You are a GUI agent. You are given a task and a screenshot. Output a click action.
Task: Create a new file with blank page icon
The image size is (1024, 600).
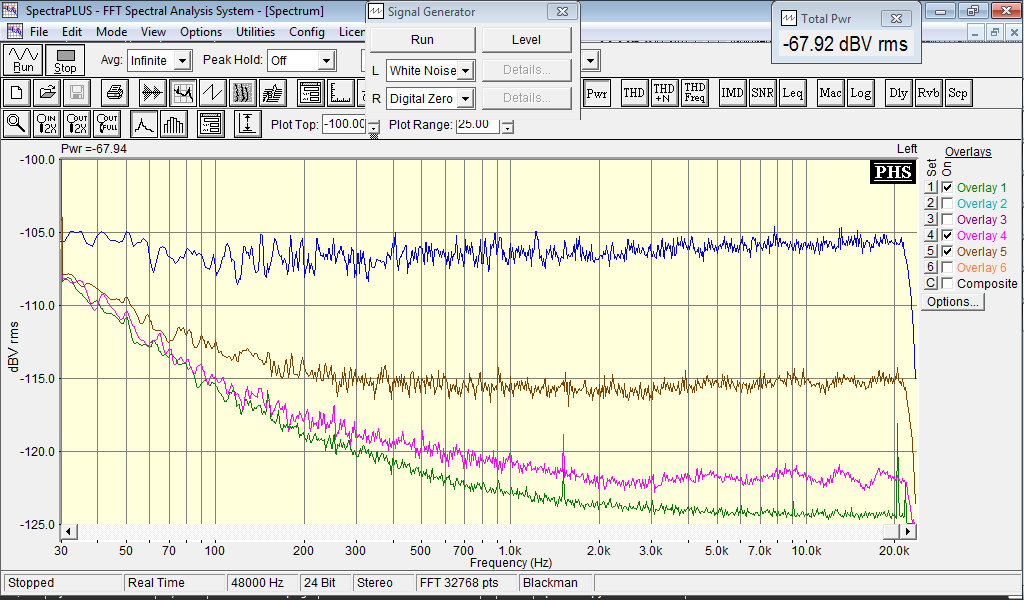pos(17,93)
